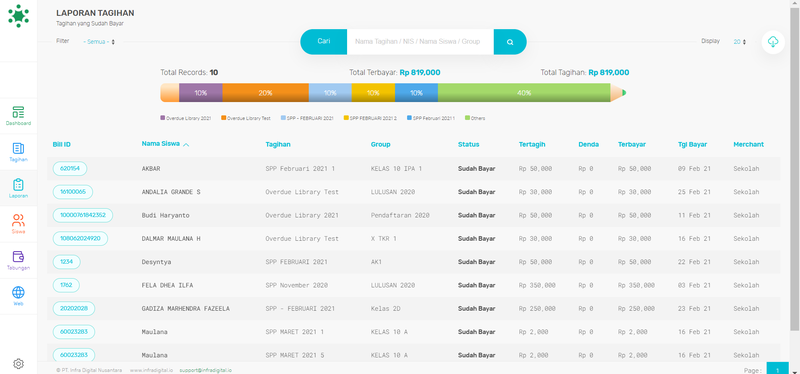This screenshot has height=374, width=800.
Task: Open the Tabungan wallet icon
Action: pos(18,260)
